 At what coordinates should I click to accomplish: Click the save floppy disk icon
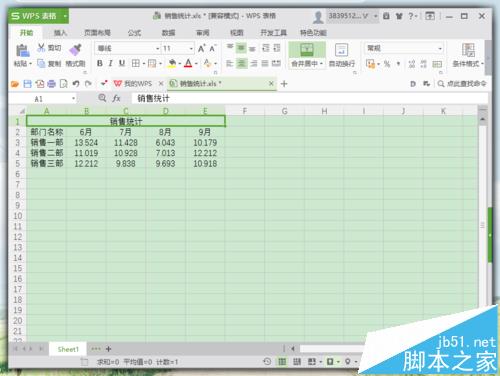(x=27, y=84)
